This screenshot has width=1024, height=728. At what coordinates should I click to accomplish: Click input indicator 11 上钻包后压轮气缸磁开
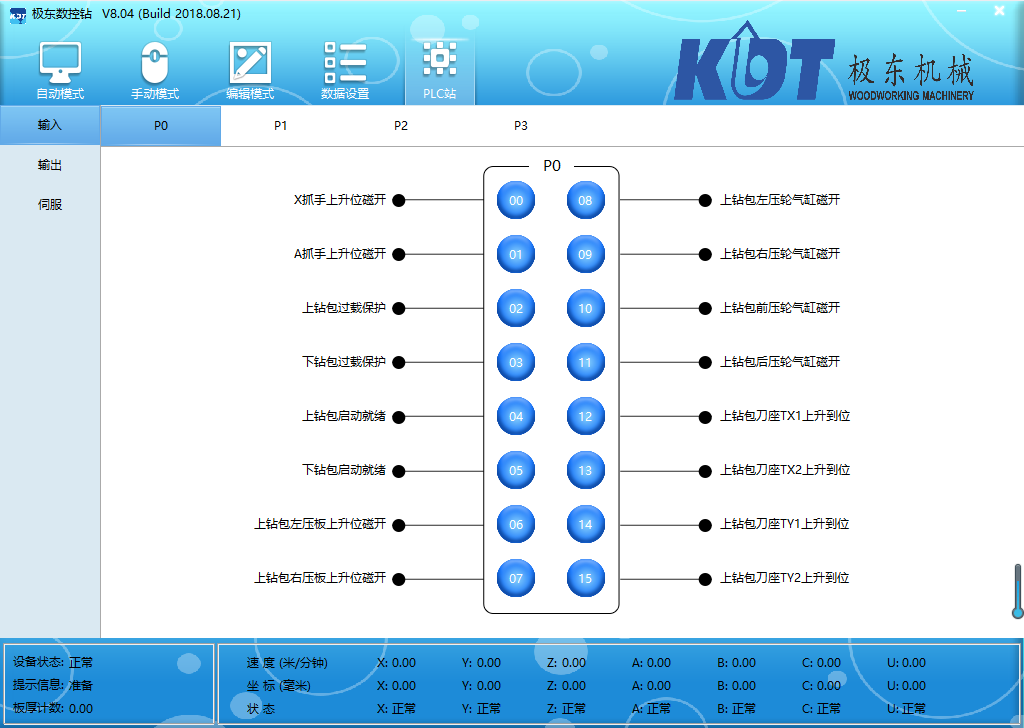(x=586, y=362)
